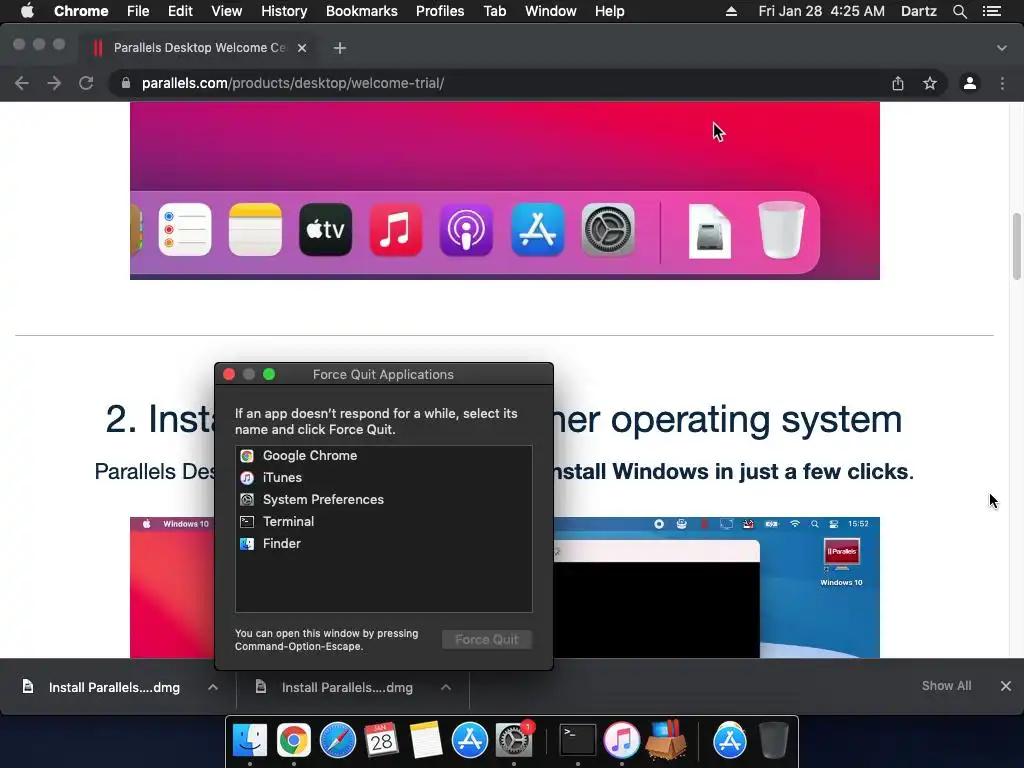Open Notes app in the Dock
Viewport: 1024px width, 768px height.
(426, 740)
